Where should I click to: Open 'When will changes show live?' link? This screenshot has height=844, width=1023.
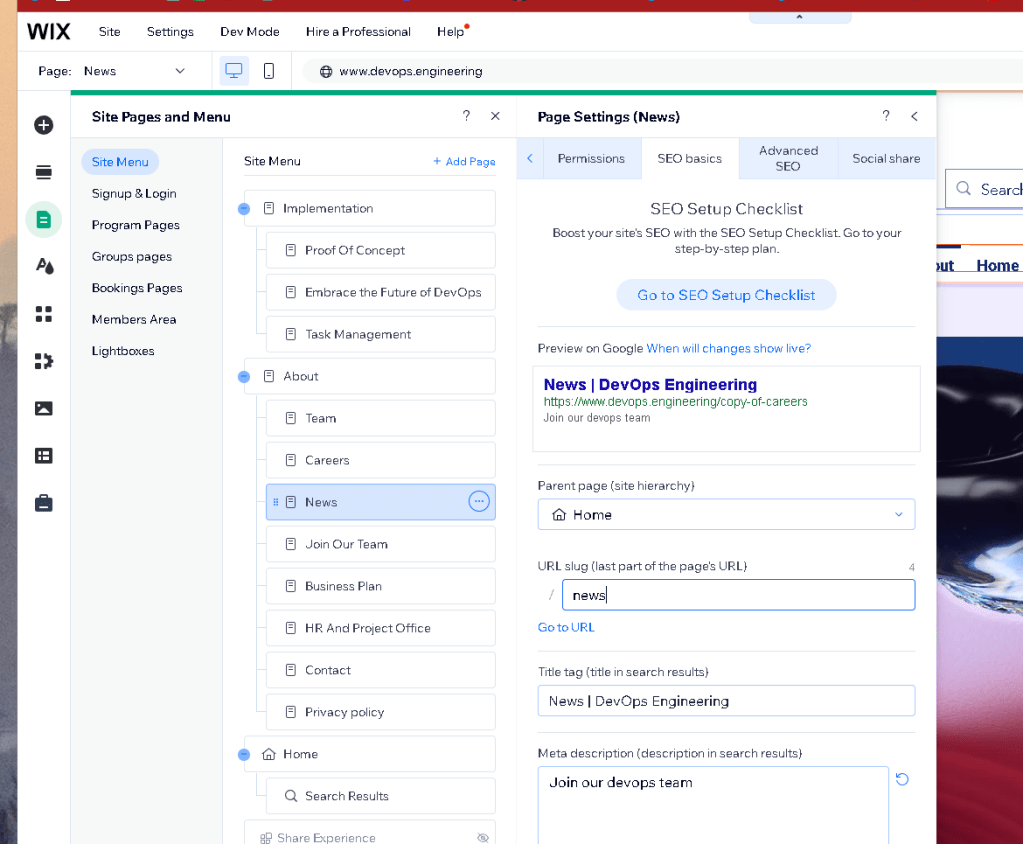[728, 348]
